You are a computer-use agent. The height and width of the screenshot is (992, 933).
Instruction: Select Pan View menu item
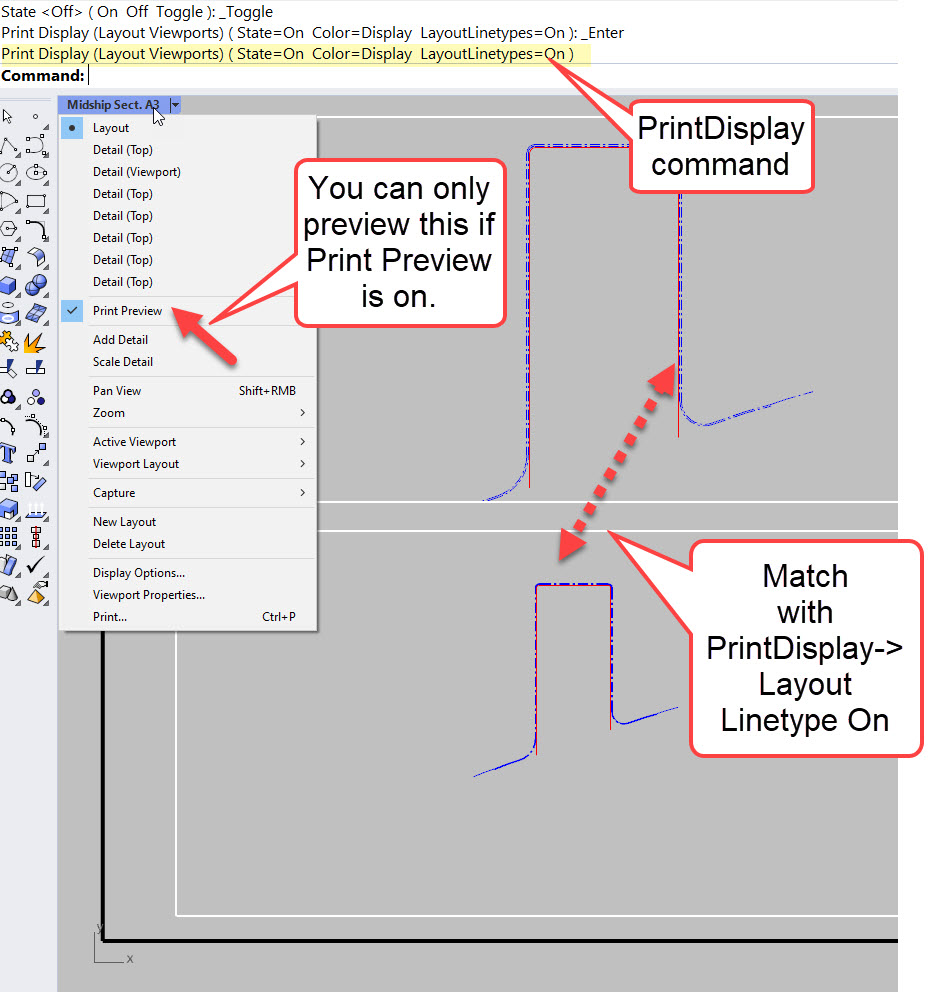(188, 391)
